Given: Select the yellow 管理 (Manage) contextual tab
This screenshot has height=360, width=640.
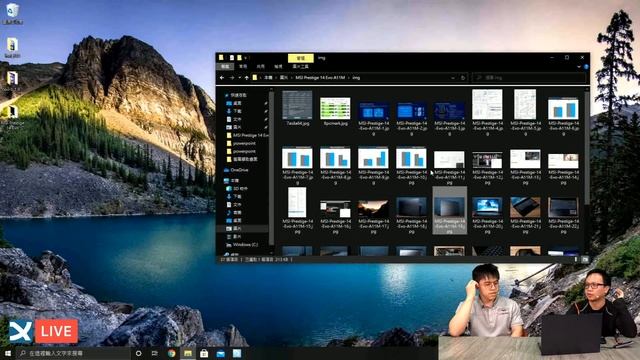Looking at the screenshot, I should click(x=300, y=58).
